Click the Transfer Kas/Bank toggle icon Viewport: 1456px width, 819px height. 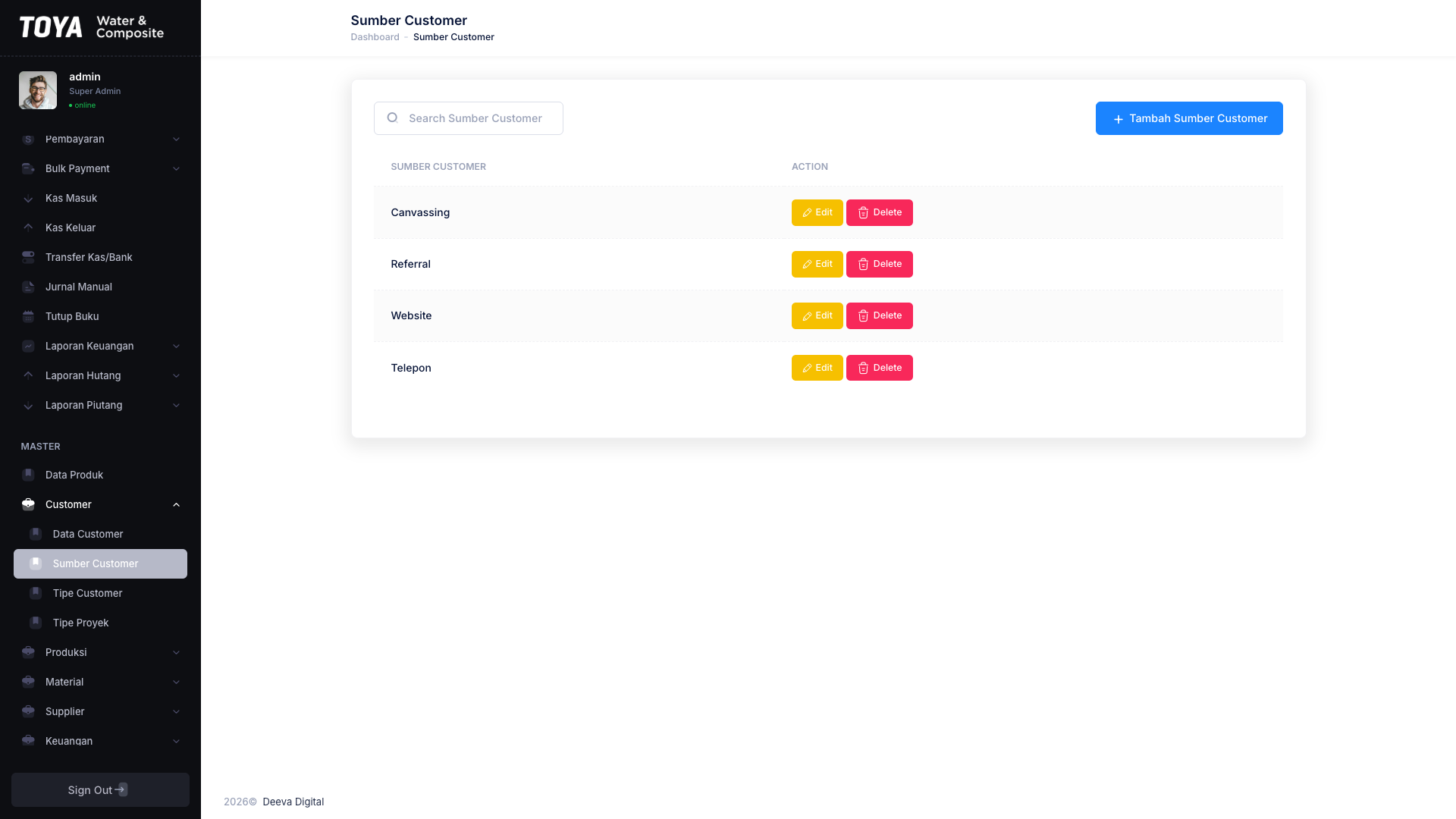(x=28, y=257)
